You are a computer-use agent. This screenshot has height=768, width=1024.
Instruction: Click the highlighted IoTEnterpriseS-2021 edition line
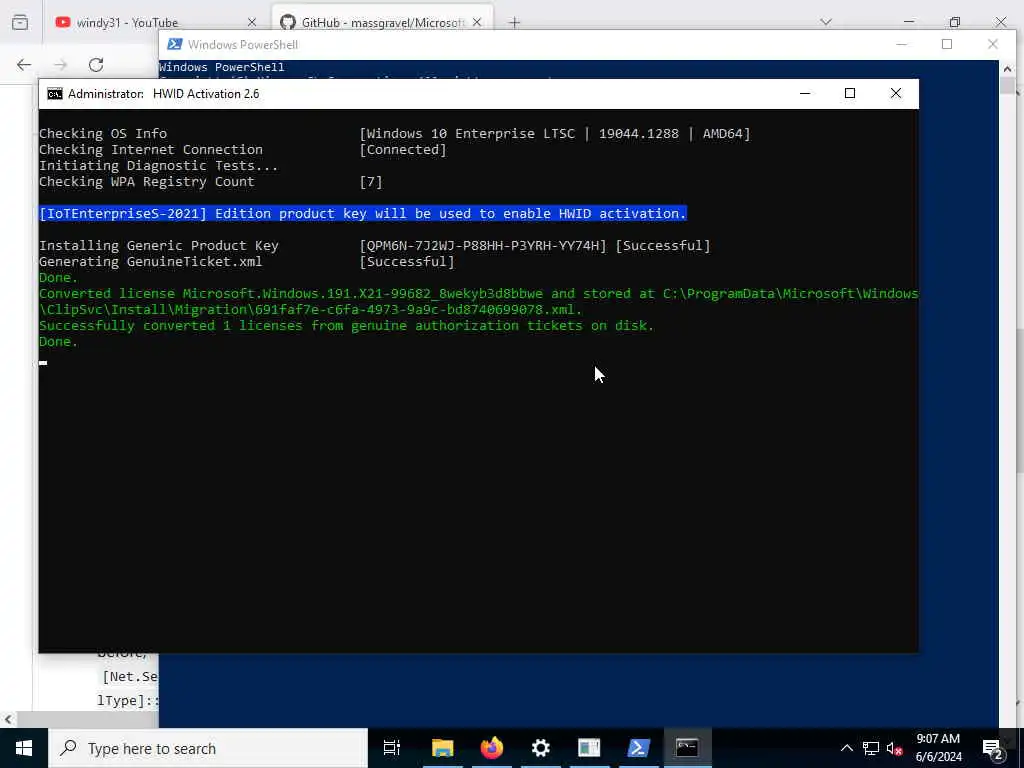click(363, 214)
